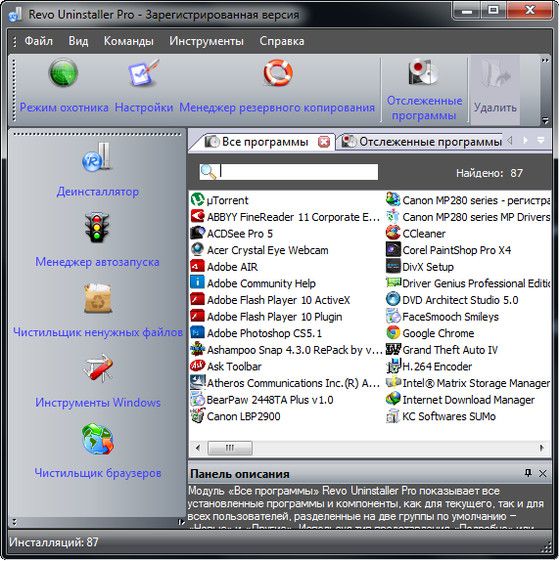
Task: Select Internet Download Manager entry
Action: tap(460, 400)
